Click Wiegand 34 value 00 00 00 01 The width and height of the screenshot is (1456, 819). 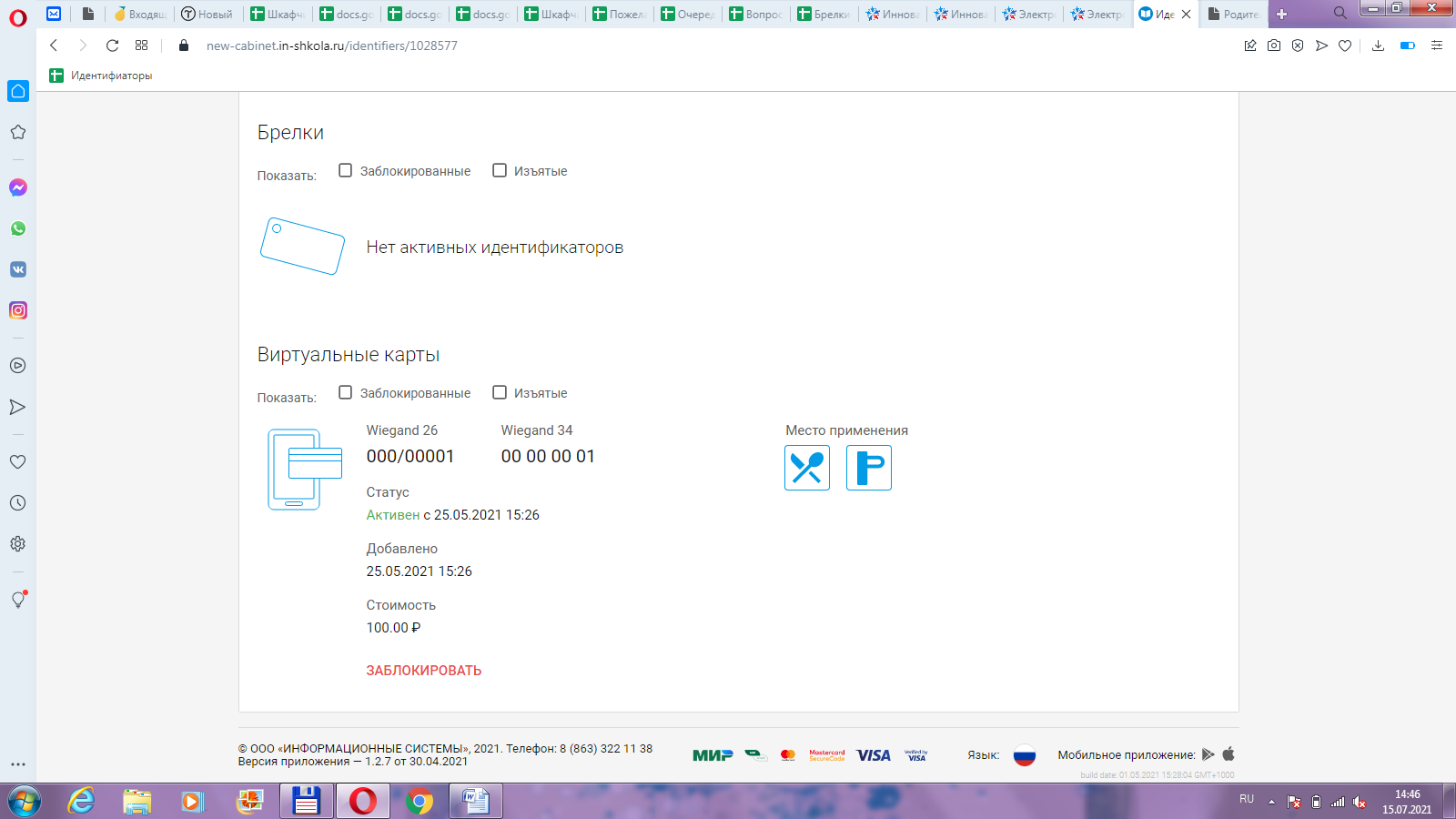tap(548, 457)
